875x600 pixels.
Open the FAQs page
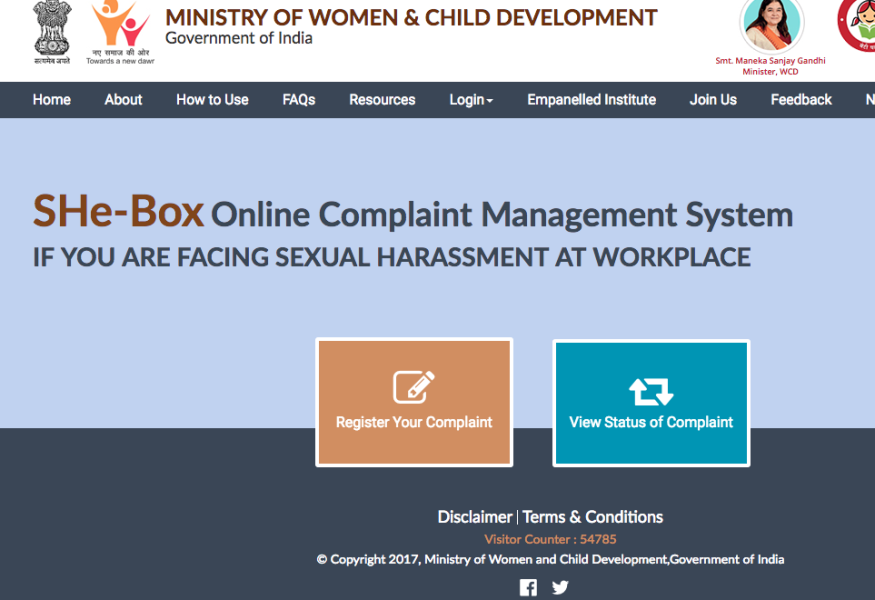299,100
